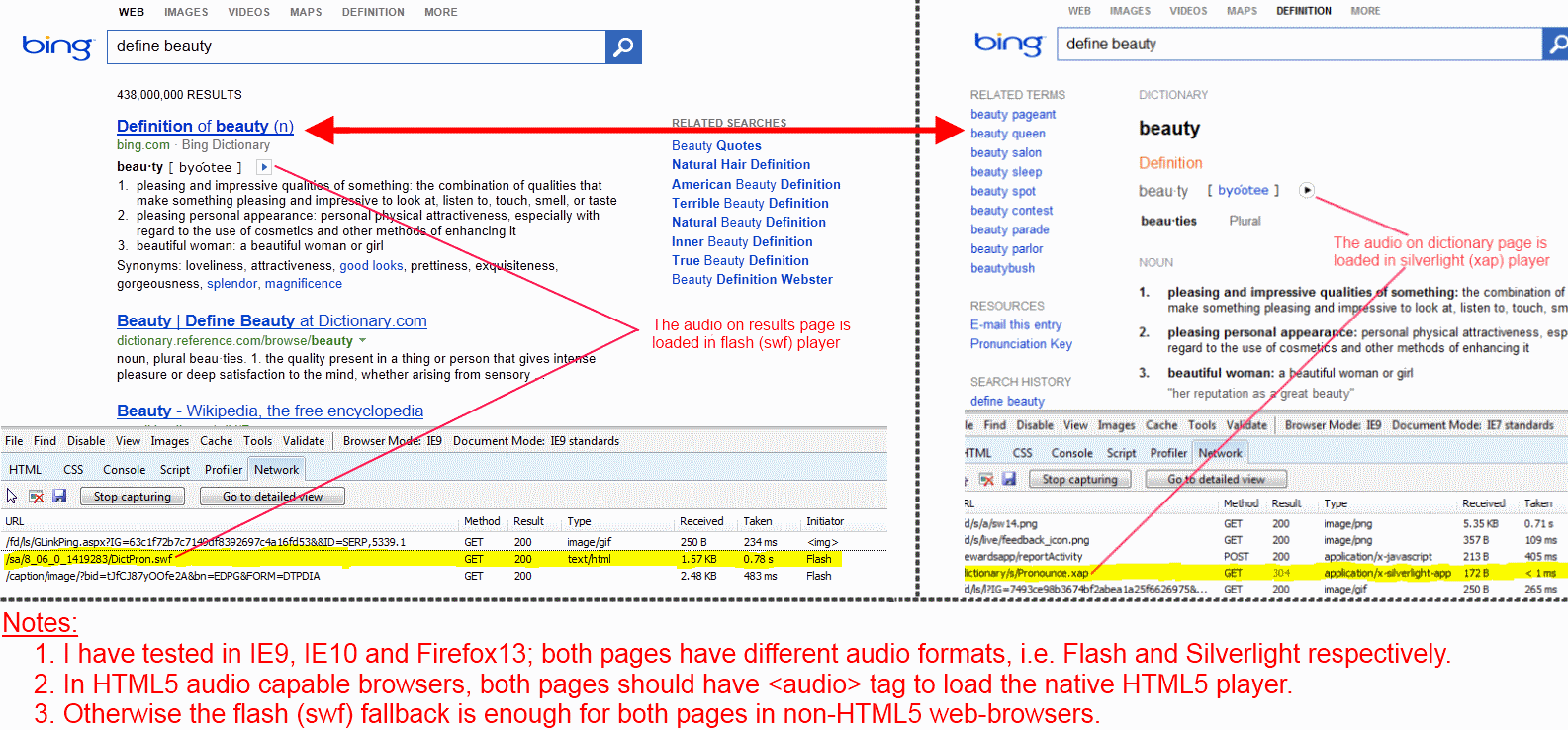1568x730 pixels.
Task: Open Browser Mode: IE9 menu in right devtools
Action: click(x=1333, y=425)
